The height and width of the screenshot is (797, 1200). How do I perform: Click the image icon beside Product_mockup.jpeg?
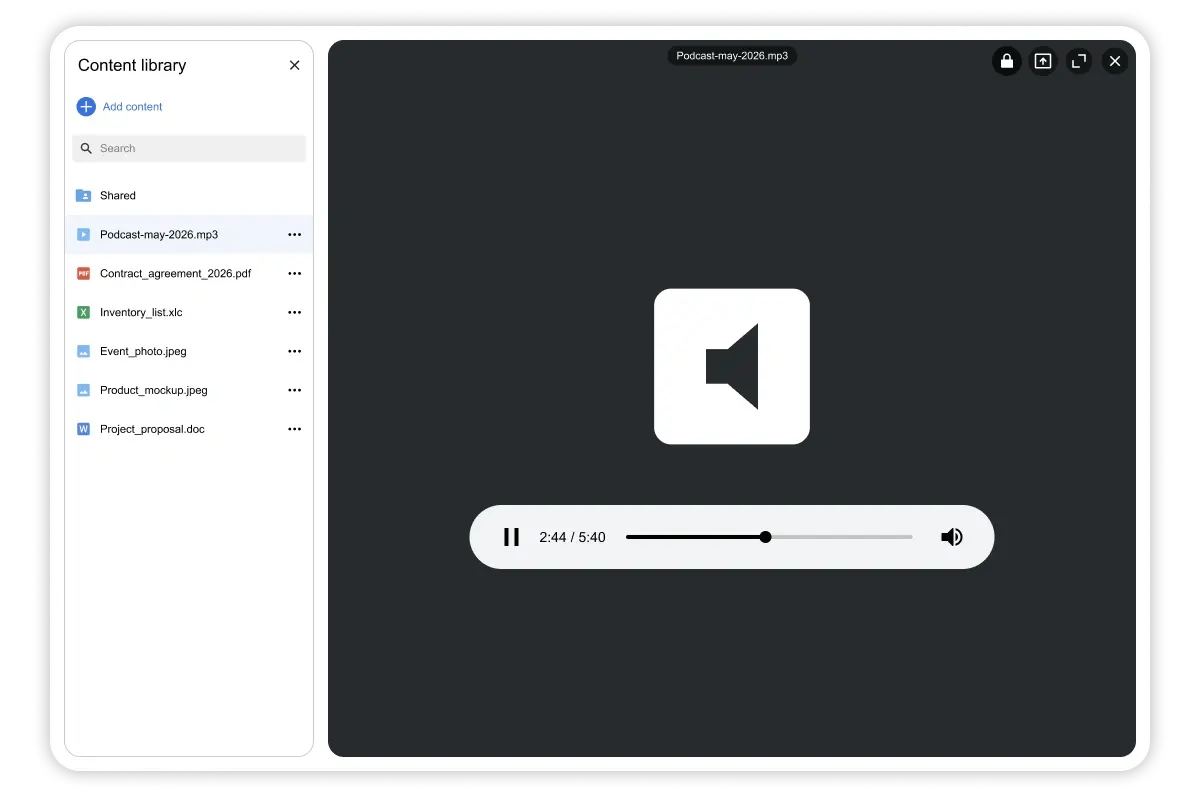click(84, 390)
